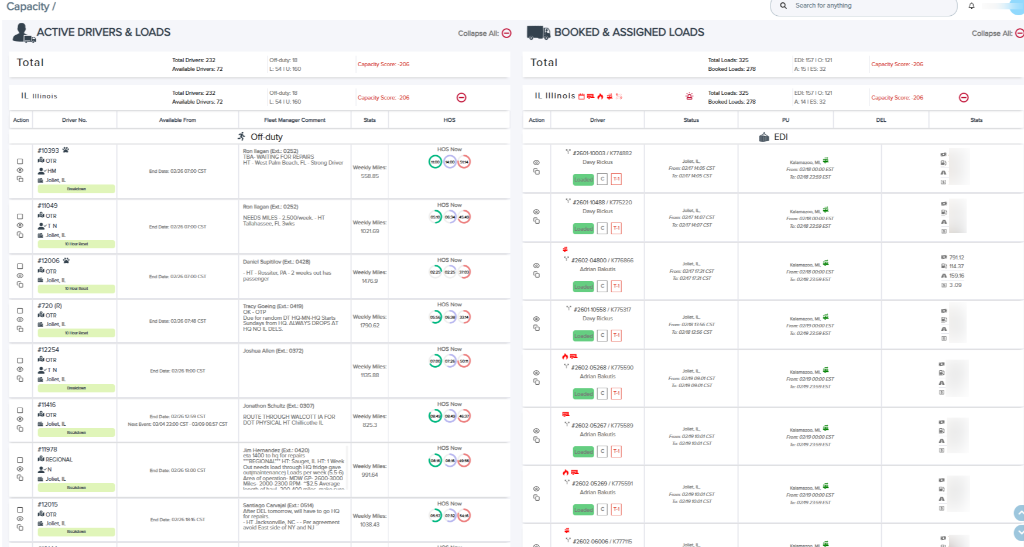Tick the checkbox for driver #720 (R)
Screen dimensions: 1024x547
click(20, 311)
